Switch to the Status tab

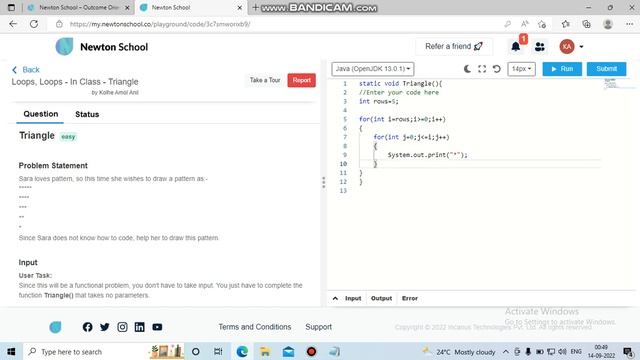pos(87,114)
